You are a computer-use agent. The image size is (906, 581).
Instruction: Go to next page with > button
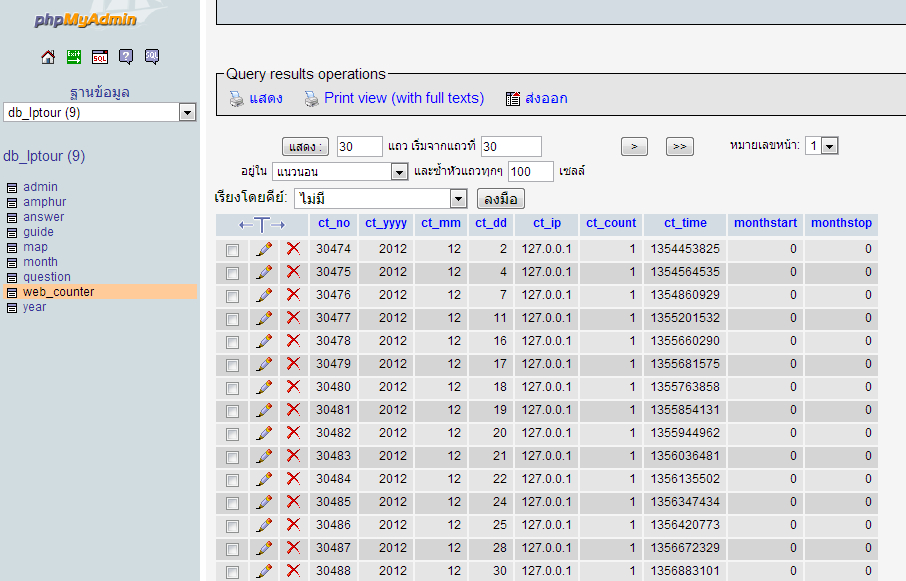(x=634, y=147)
